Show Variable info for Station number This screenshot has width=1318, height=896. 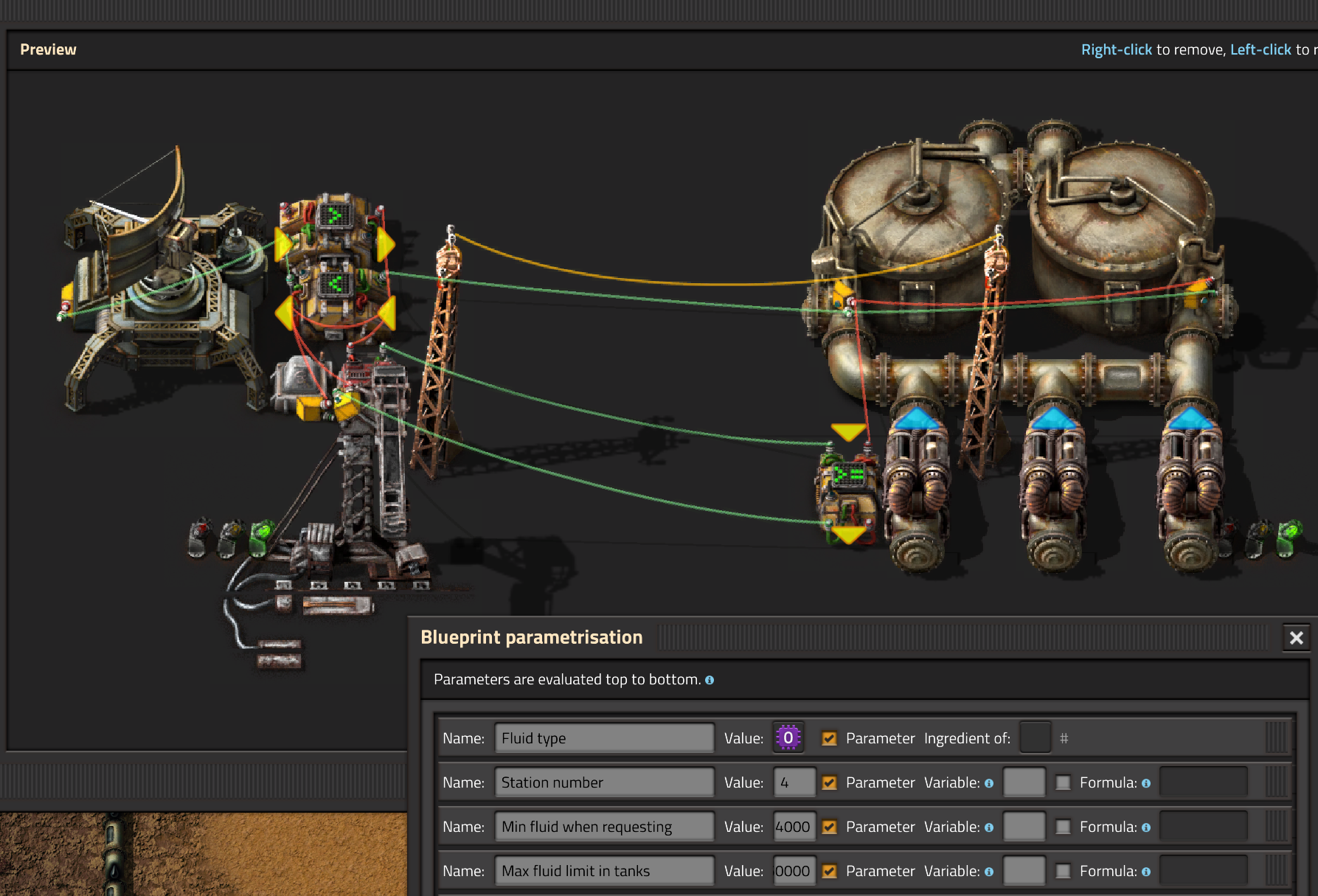988,783
